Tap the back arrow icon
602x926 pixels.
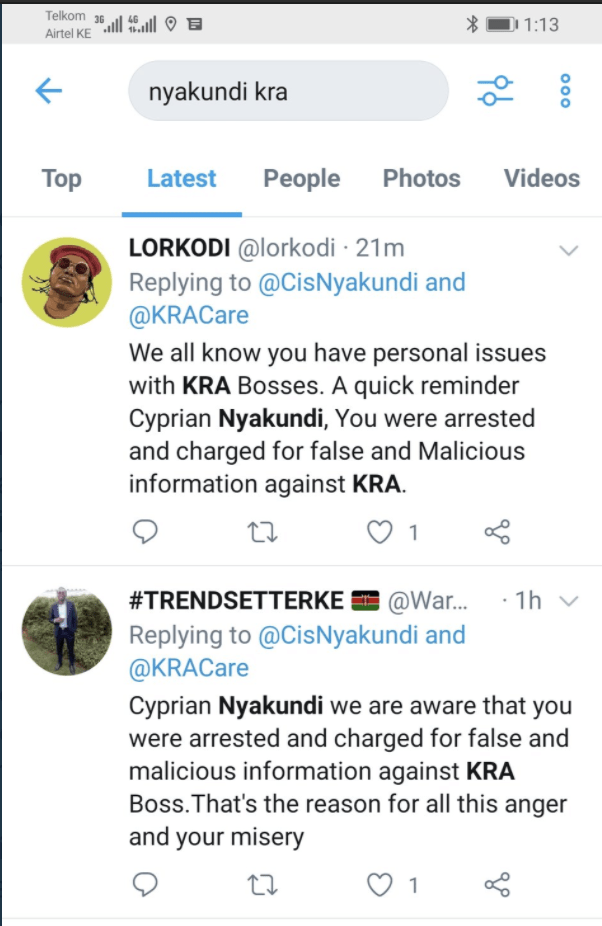click(48, 91)
